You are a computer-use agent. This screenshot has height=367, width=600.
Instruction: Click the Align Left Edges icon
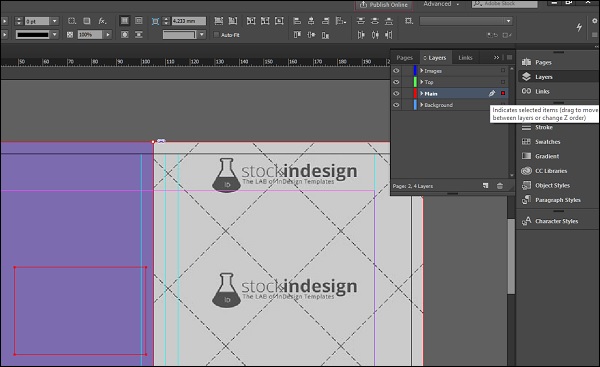click(x=297, y=21)
